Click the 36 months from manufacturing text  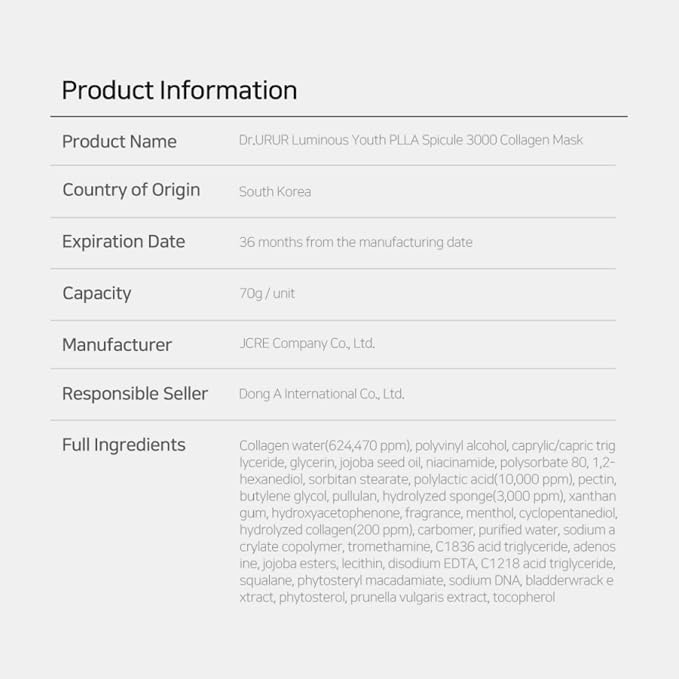tap(356, 242)
